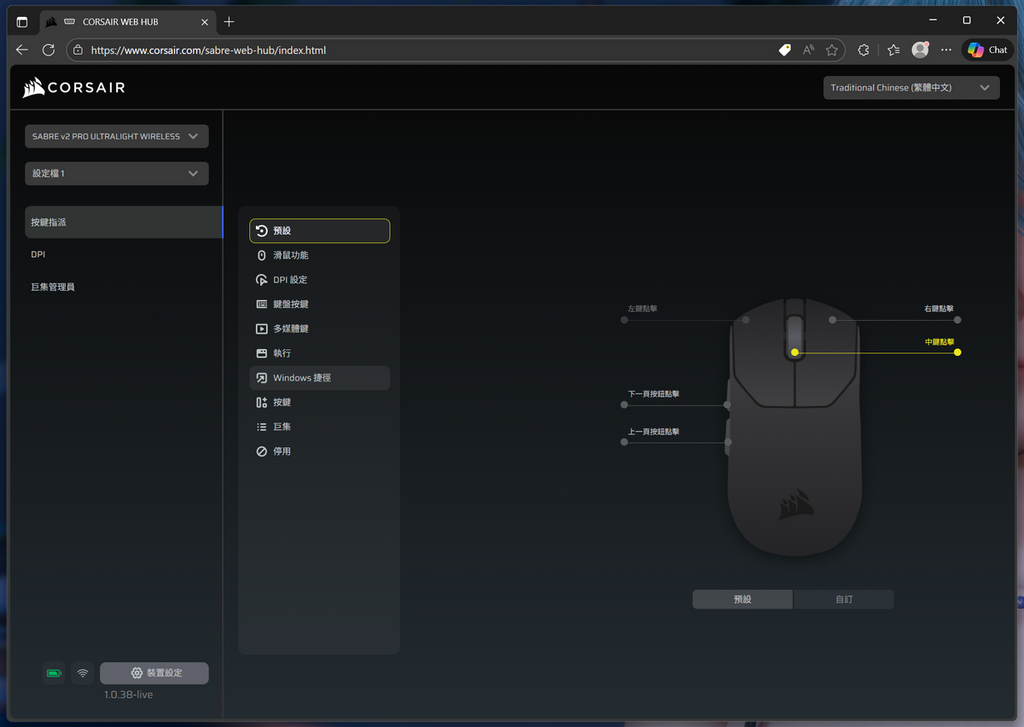Click the battery status icon
The width and height of the screenshot is (1024, 727).
pyautogui.click(x=54, y=673)
